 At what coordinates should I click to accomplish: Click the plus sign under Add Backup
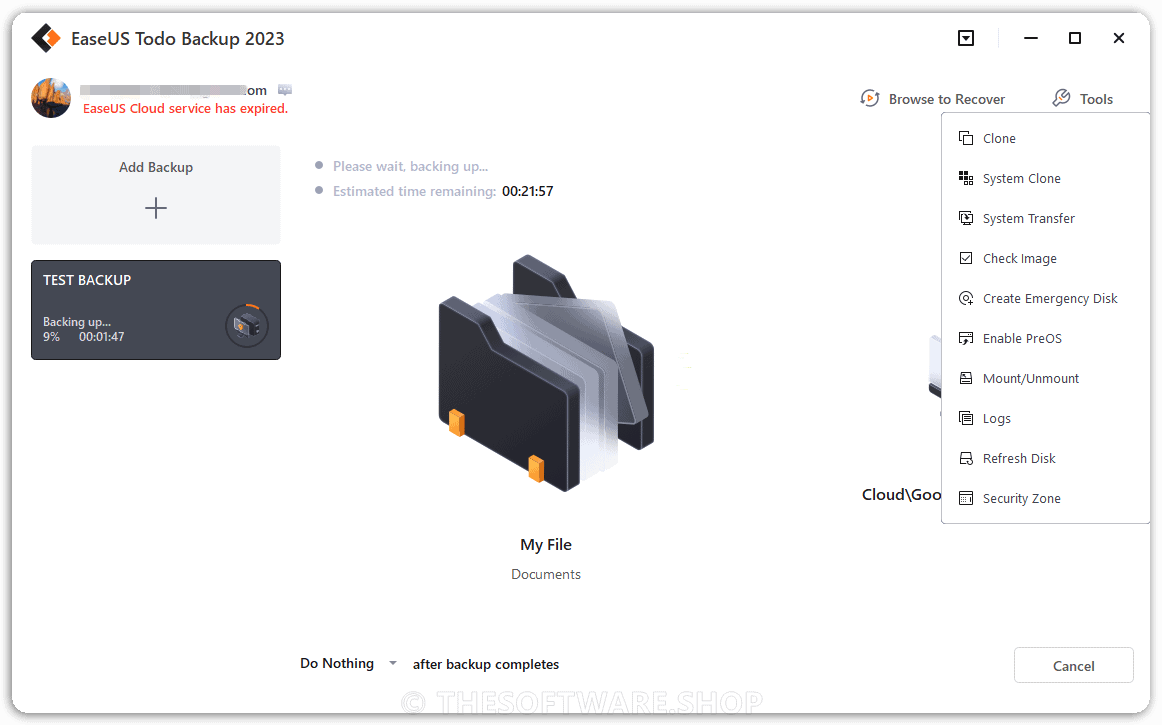tap(156, 208)
